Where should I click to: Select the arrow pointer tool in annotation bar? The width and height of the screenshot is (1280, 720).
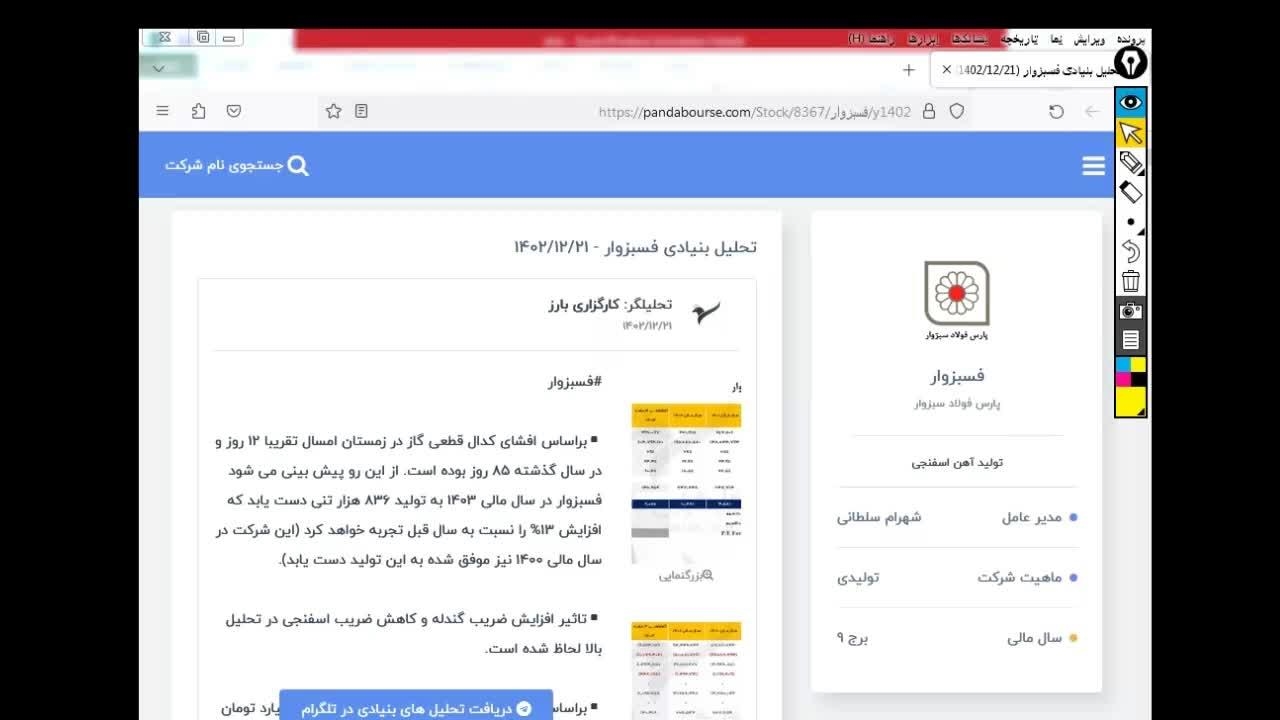tap(1131, 132)
